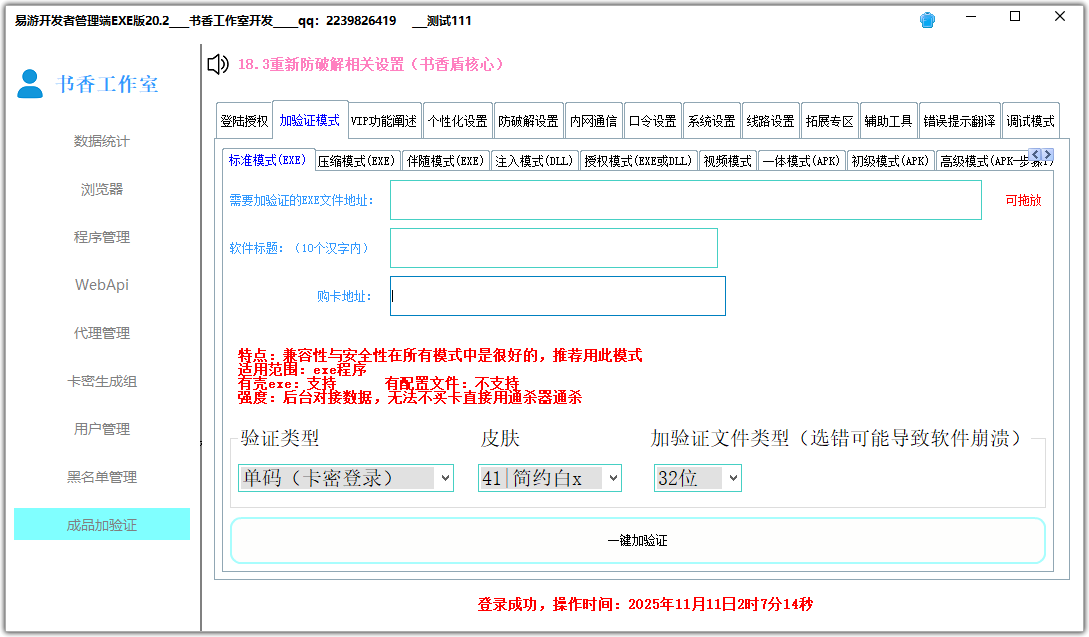The image size is (1089, 637).
Task: Open the 黑名单管理 sidebar section
Action: 101,476
